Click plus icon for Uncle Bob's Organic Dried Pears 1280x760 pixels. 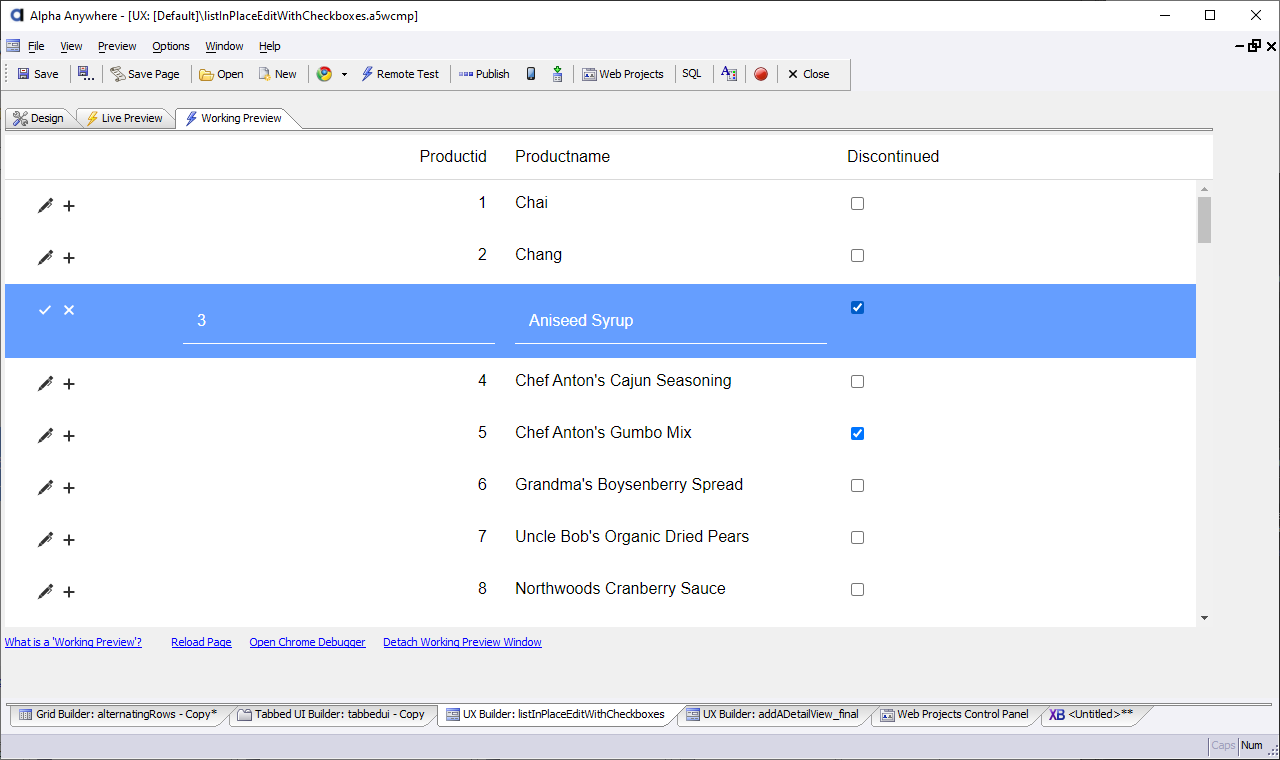69,540
